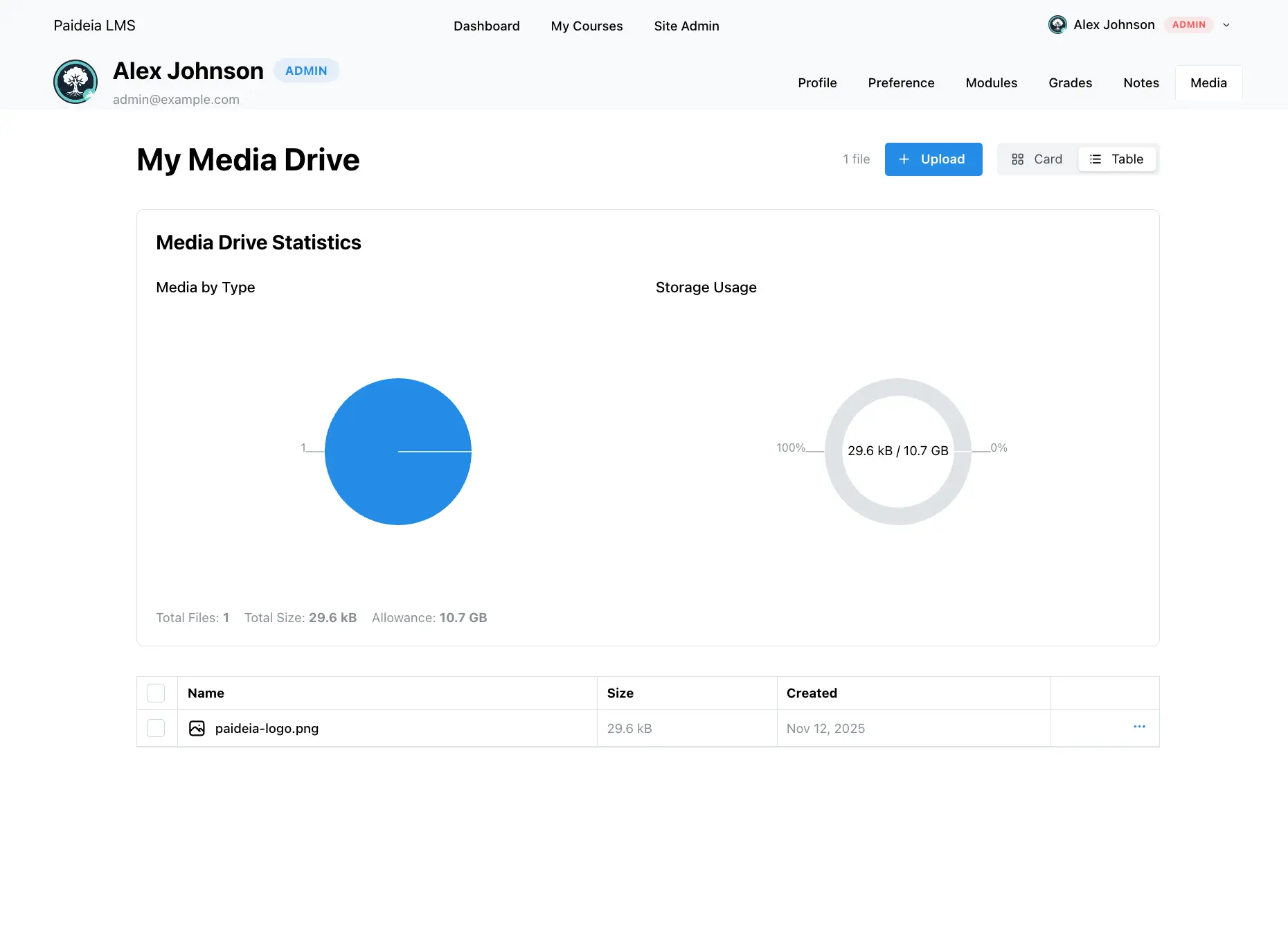
Task: Click the plus icon on the Upload button
Action: point(904,159)
